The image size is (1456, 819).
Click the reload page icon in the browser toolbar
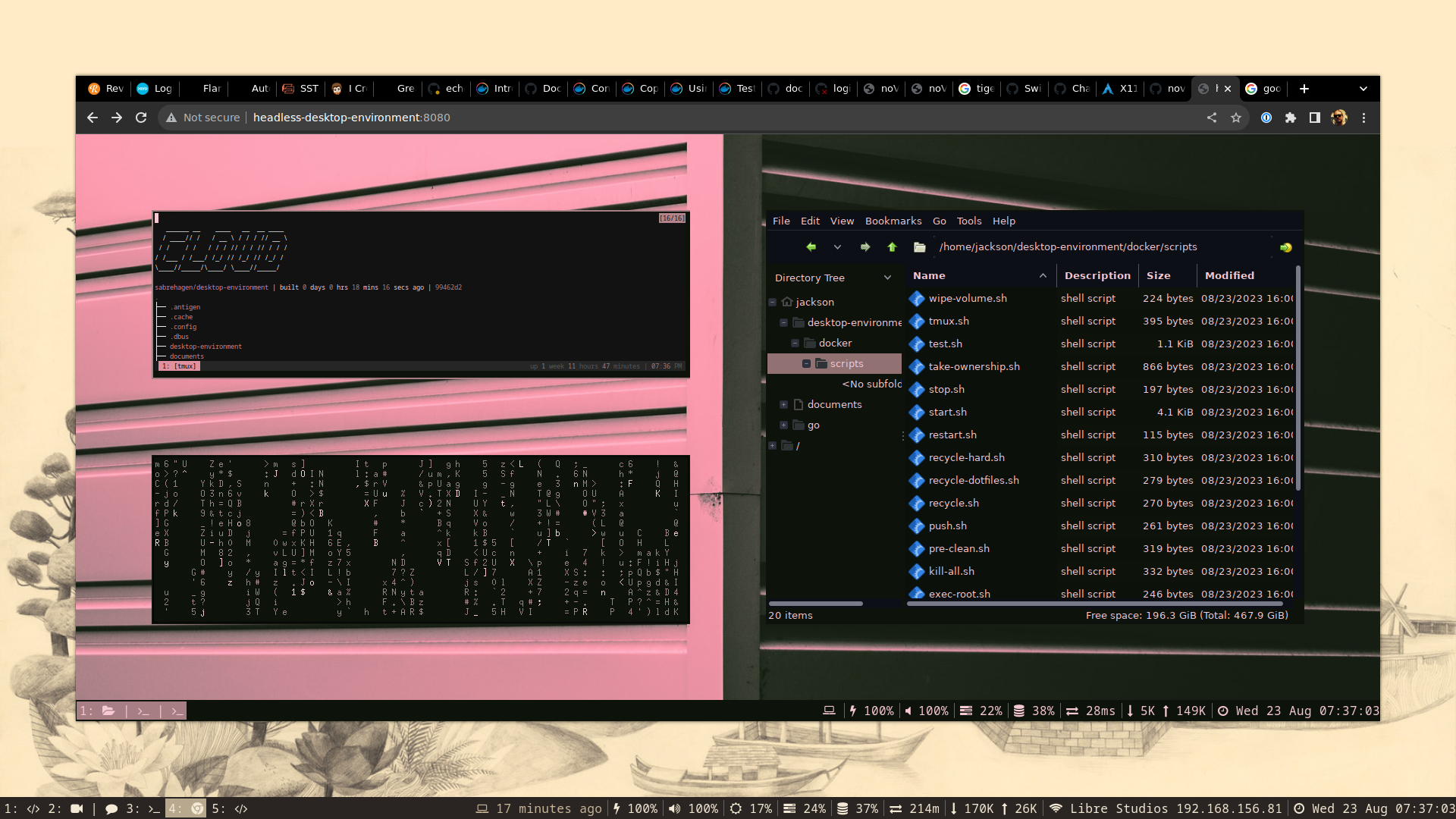point(141,118)
